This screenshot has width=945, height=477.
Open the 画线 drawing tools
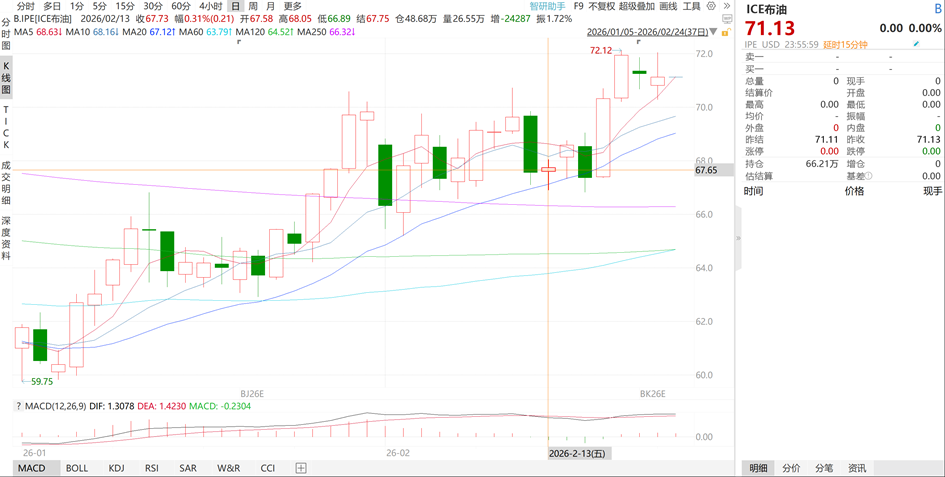[x=668, y=6]
